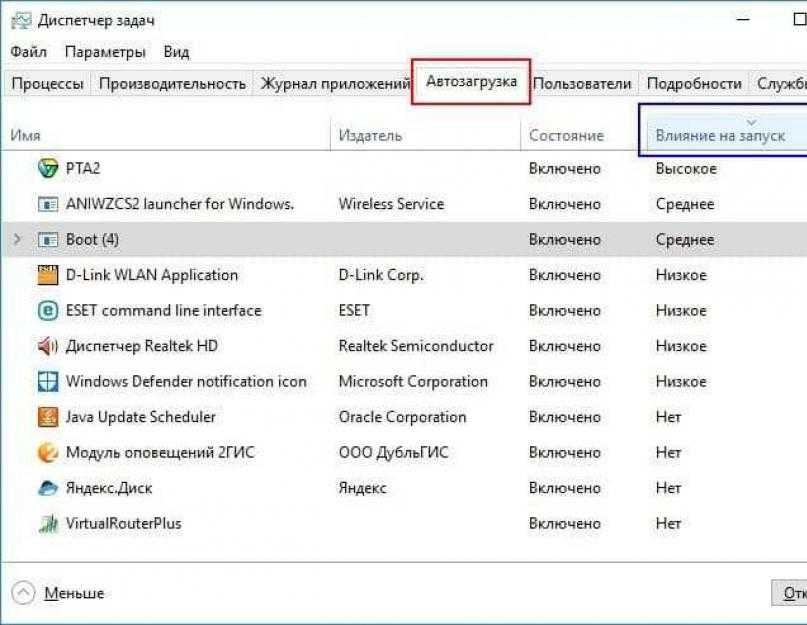The width and height of the screenshot is (807, 625).
Task: Click the PTA2 startup entry icon
Action: coord(48,168)
